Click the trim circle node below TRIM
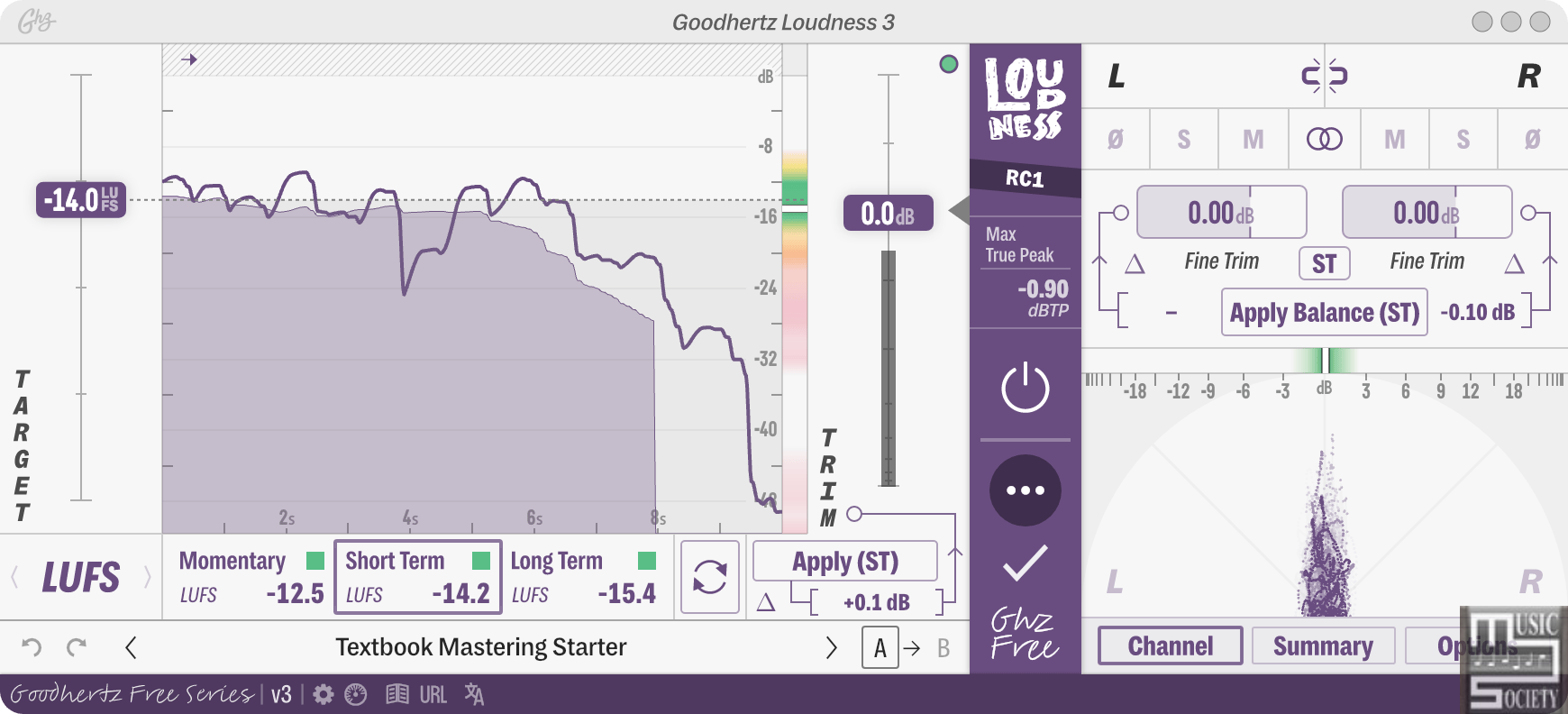1568x714 pixels. point(854,514)
